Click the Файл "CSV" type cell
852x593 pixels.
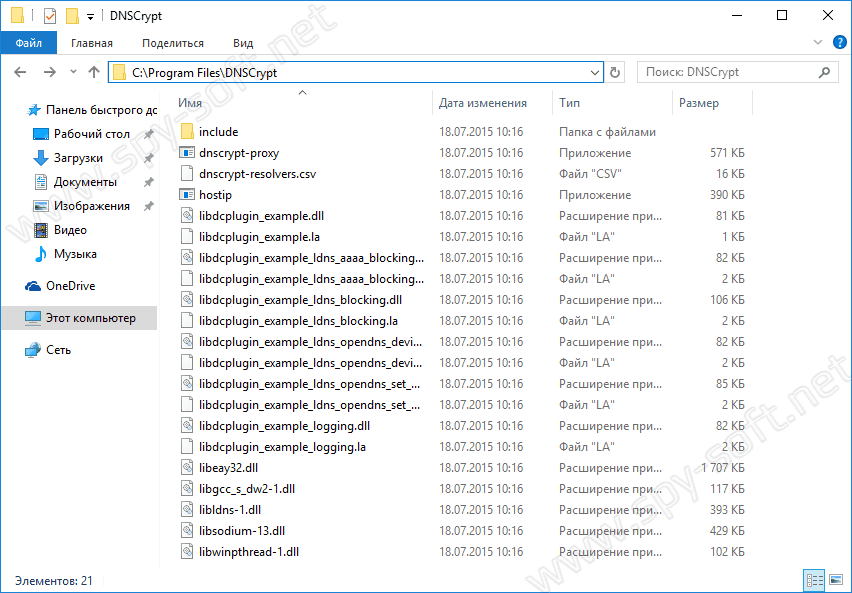coord(590,174)
